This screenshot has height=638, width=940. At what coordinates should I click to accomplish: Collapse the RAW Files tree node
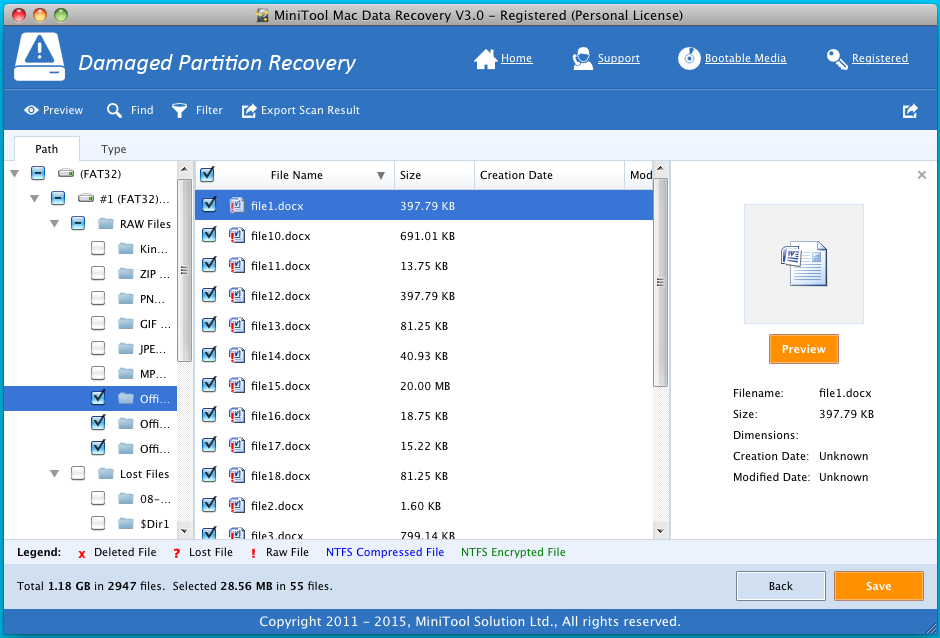pyautogui.click(x=55, y=224)
